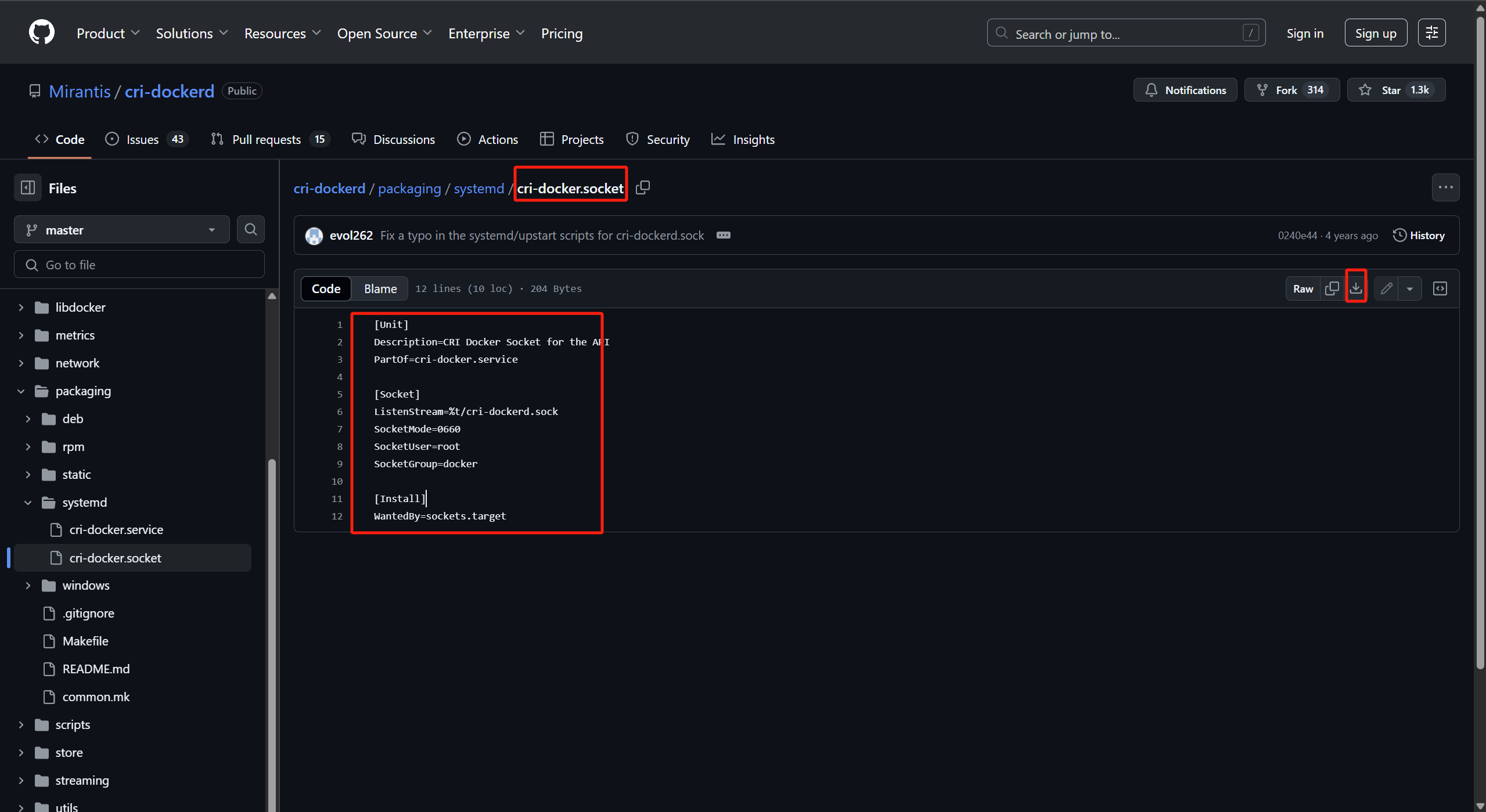Open the Resources menu
1486x812 pixels.
282,33
